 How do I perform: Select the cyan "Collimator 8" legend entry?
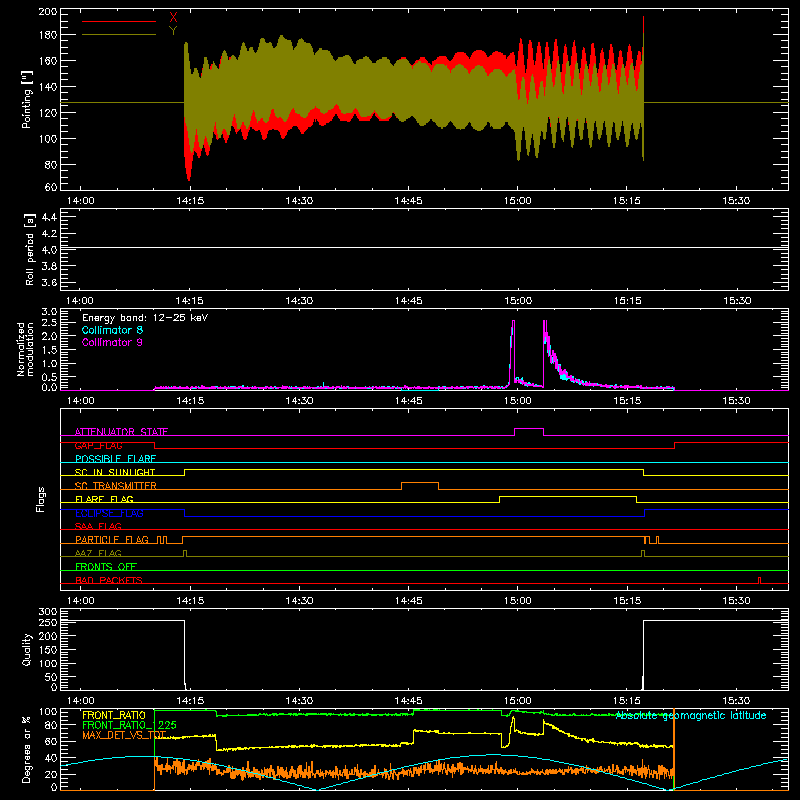click(x=112, y=330)
